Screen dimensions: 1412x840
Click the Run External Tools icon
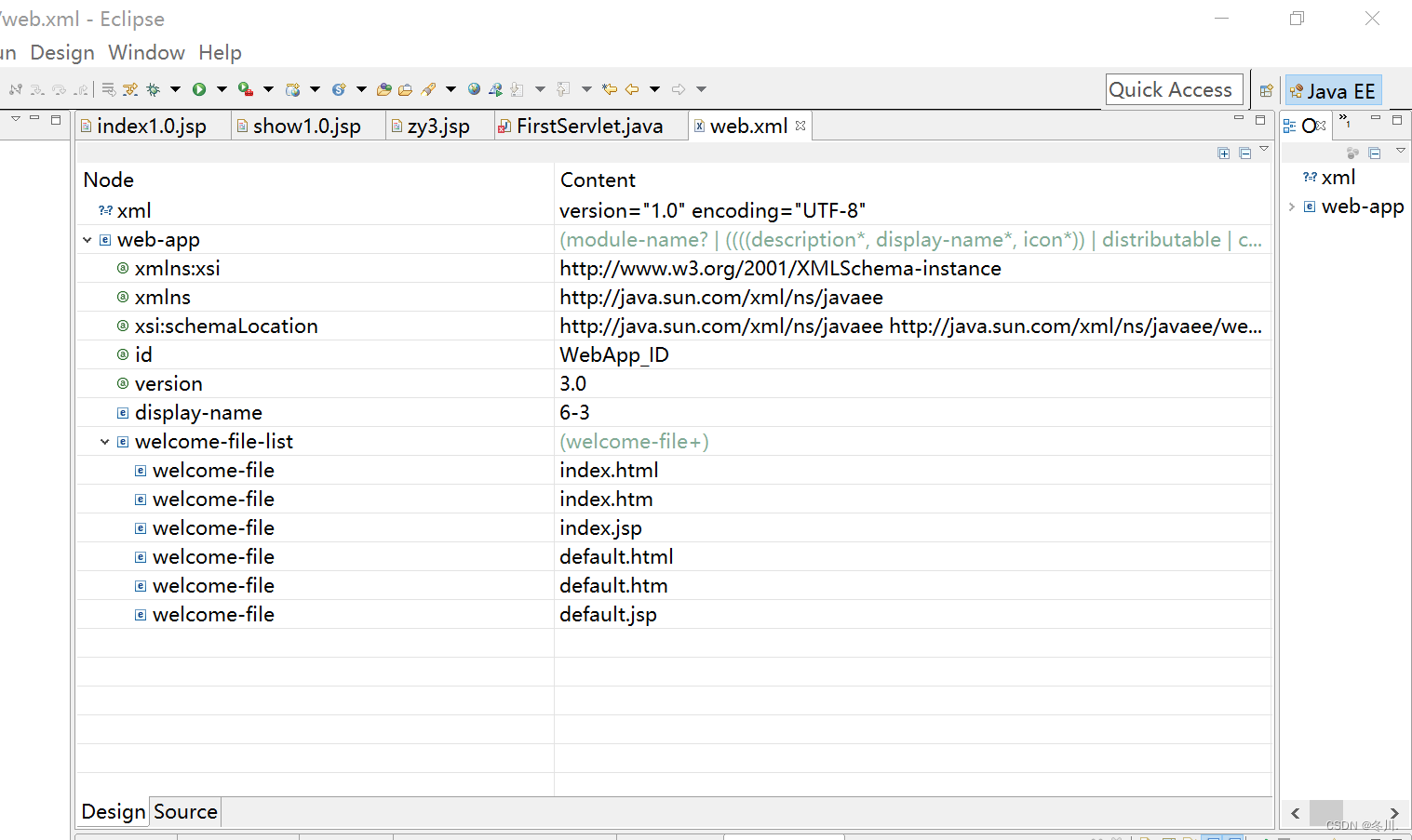point(245,89)
